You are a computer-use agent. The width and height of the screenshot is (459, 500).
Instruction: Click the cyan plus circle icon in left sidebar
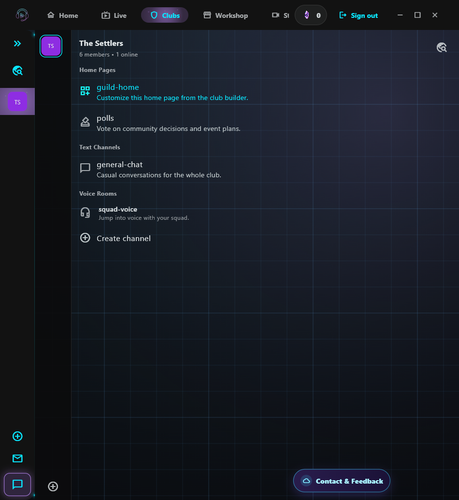tap(17, 436)
